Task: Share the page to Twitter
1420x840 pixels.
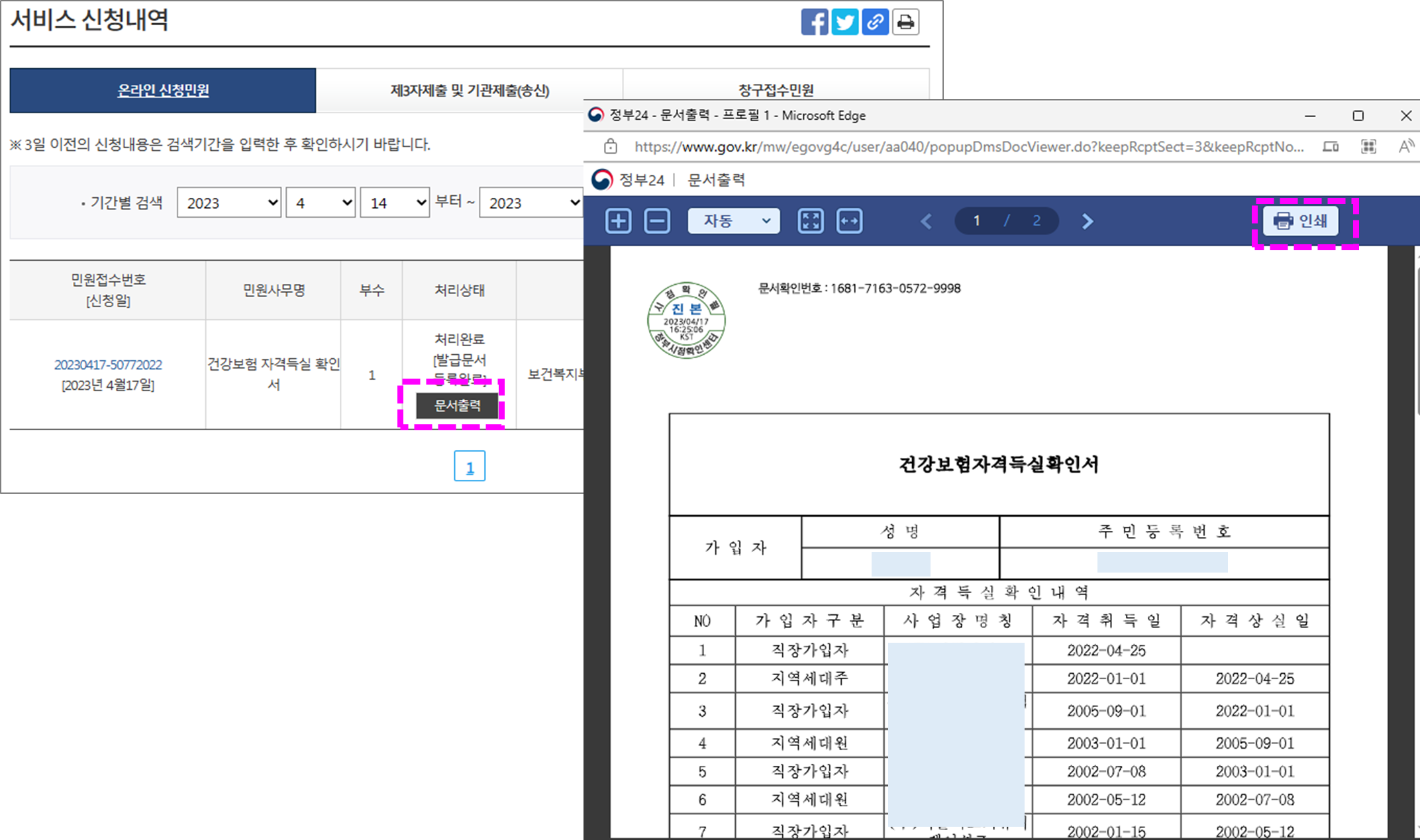Action: pyautogui.click(x=844, y=22)
